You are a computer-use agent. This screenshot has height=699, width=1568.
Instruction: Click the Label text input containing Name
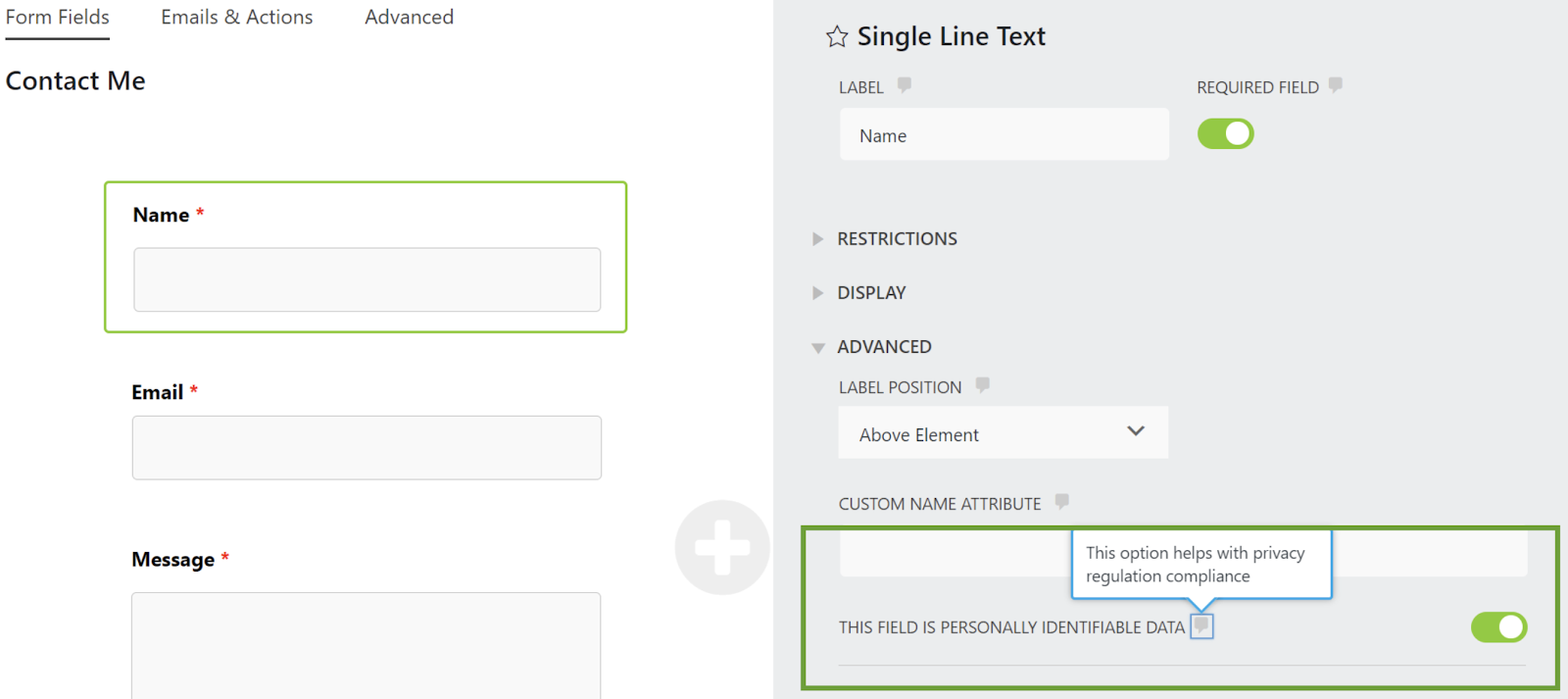1004,135
